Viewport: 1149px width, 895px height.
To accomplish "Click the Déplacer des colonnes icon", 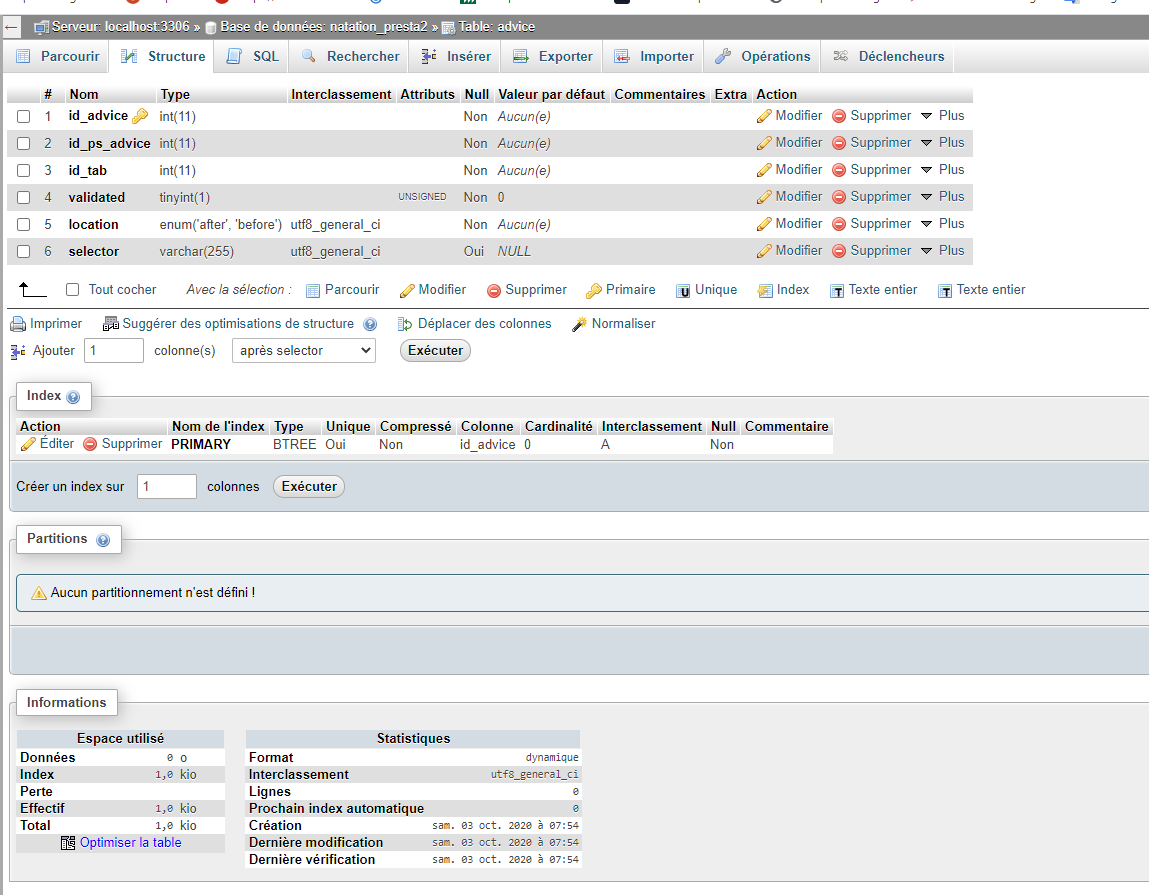I will [404, 324].
